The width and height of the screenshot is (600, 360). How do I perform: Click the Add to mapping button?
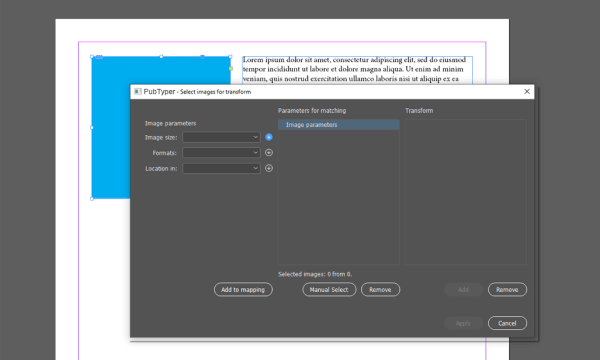[243, 290]
